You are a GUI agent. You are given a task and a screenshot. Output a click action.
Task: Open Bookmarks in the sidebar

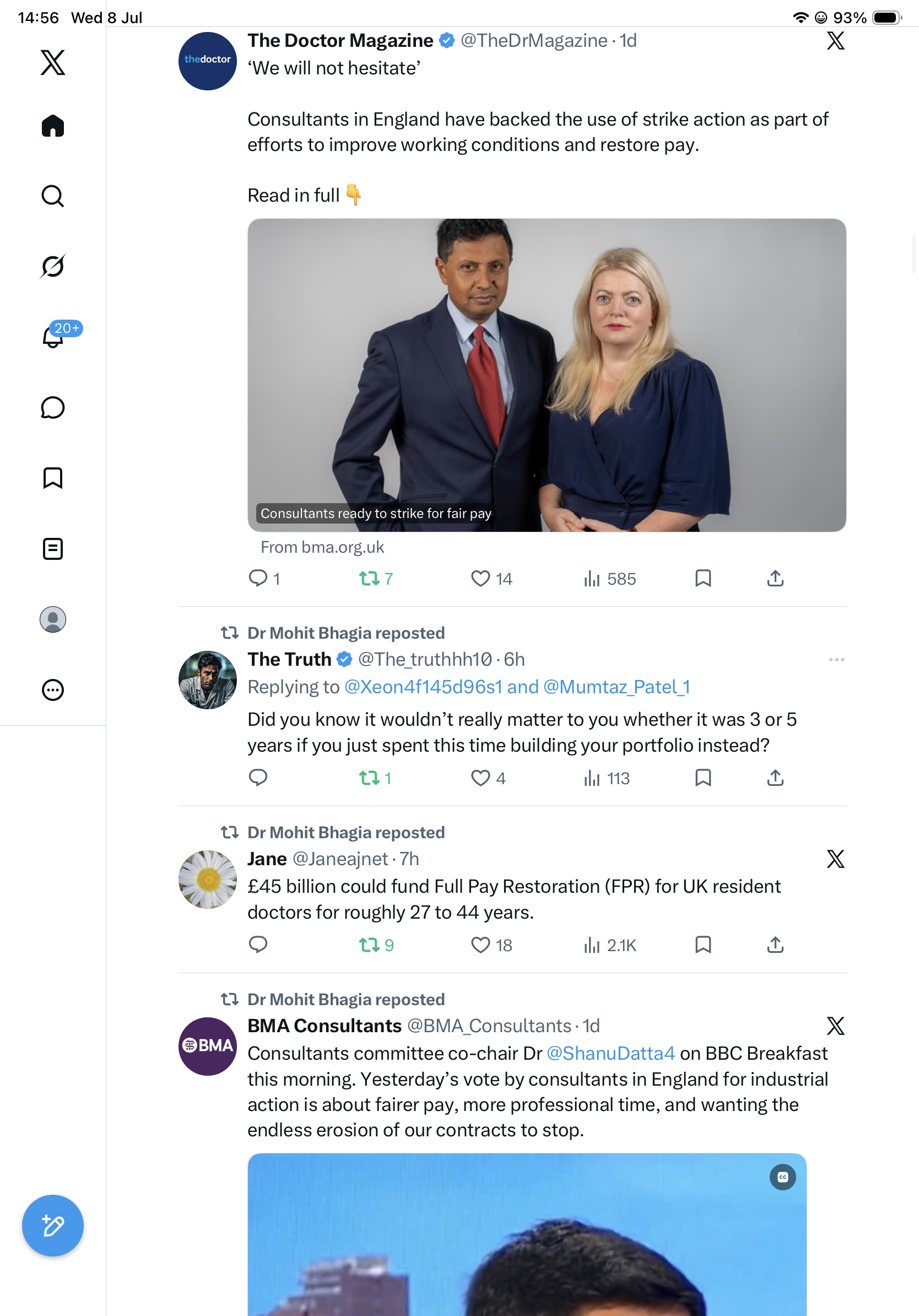tap(53, 478)
